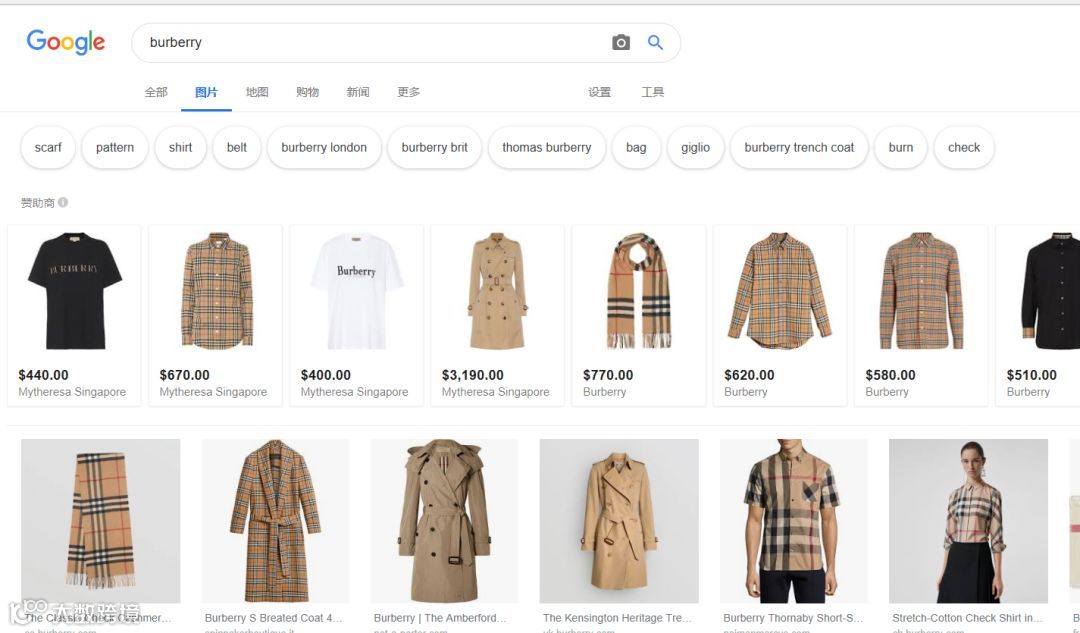Open the $670.00 check shirt ad
Screen dimensions: 1080x633
pyautogui.click(x=216, y=315)
